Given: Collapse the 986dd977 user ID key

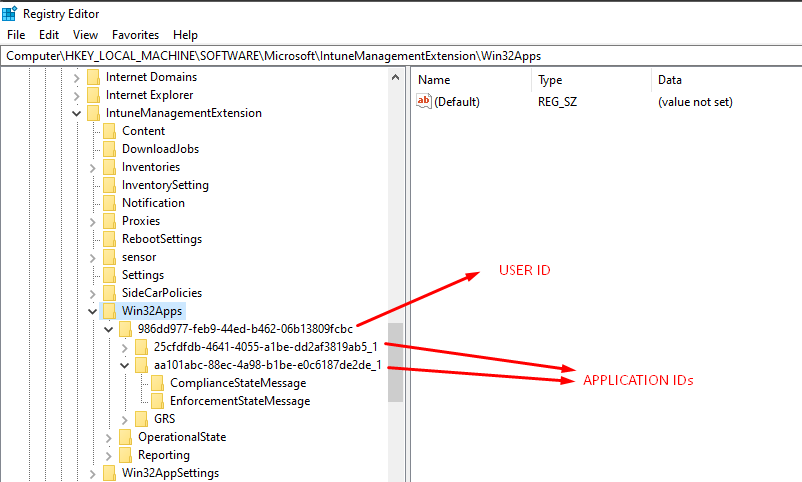Looking at the screenshot, I should coord(108,330).
